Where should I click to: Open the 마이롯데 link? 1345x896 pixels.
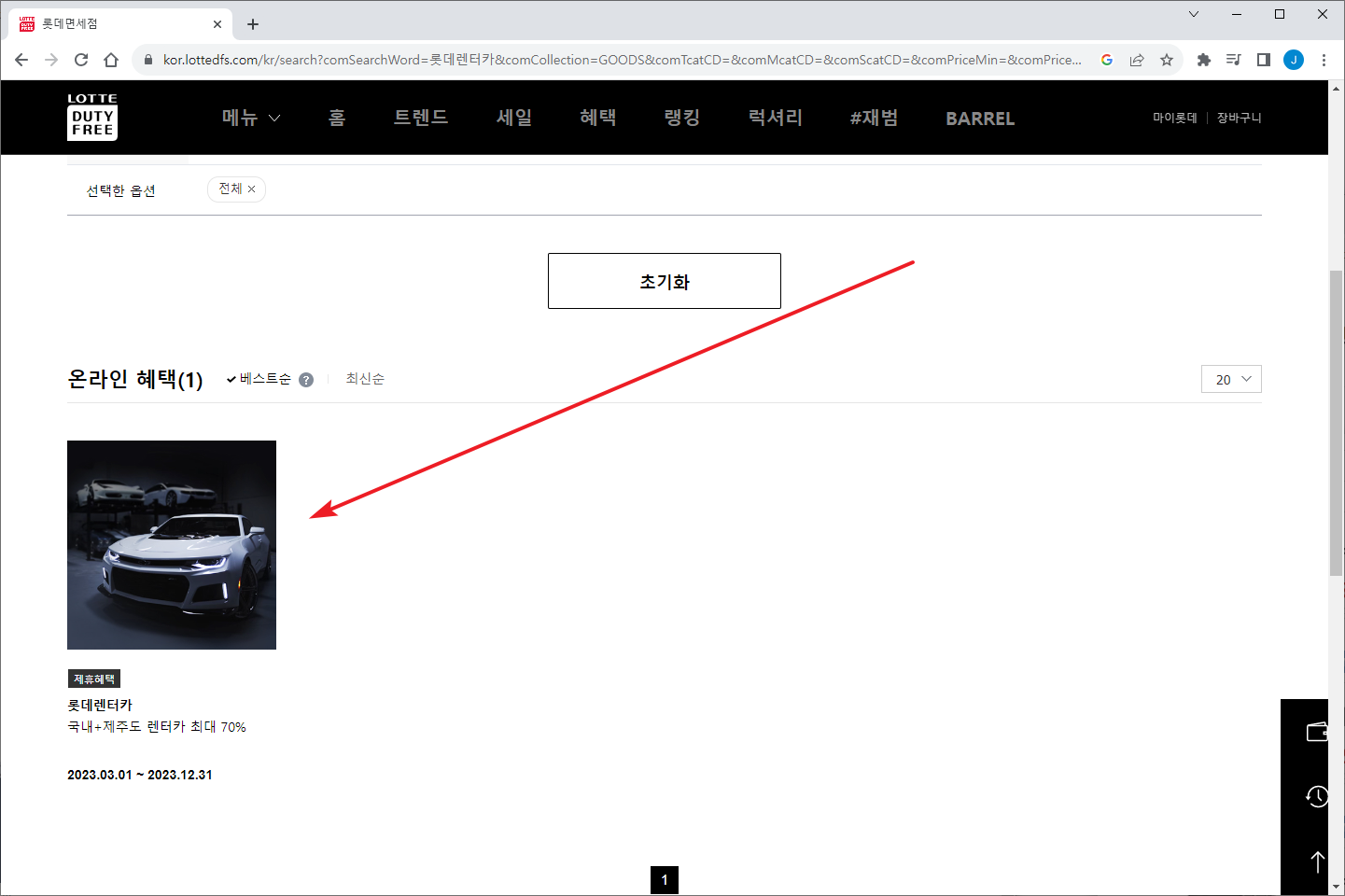tap(1175, 118)
